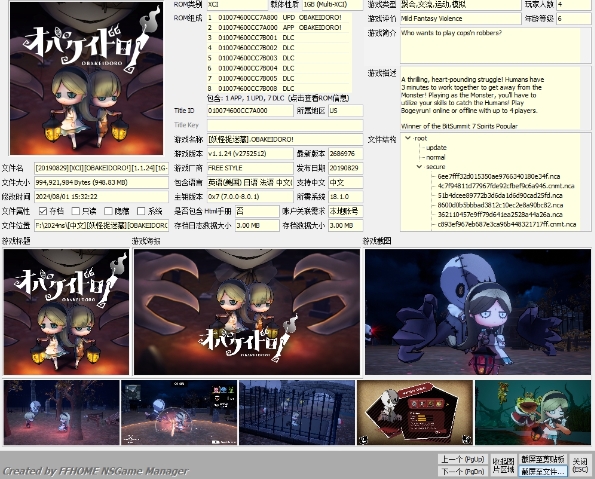Click 截屏至剪贴板 screenshot to clipboard button
This screenshot has width=595, height=479.
click(x=543, y=459)
